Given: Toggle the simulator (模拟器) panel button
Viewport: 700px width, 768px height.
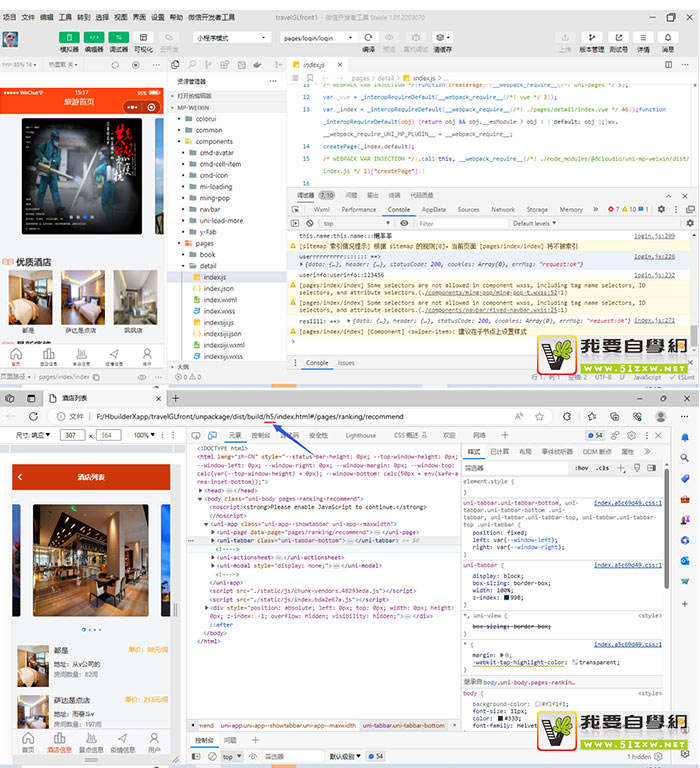Looking at the screenshot, I should [69, 37].
